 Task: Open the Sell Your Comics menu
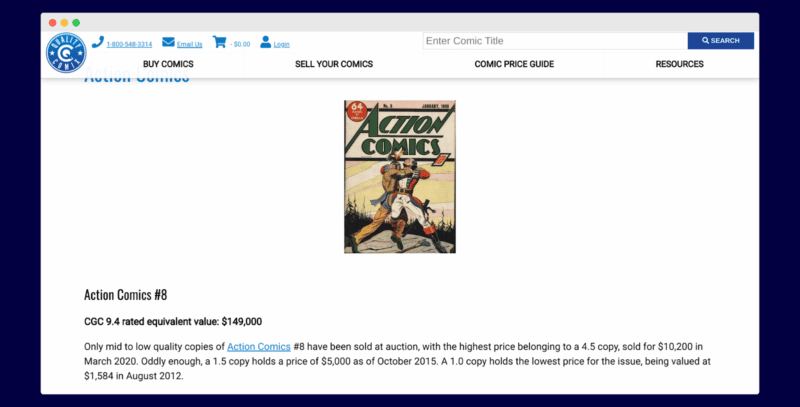333,64
